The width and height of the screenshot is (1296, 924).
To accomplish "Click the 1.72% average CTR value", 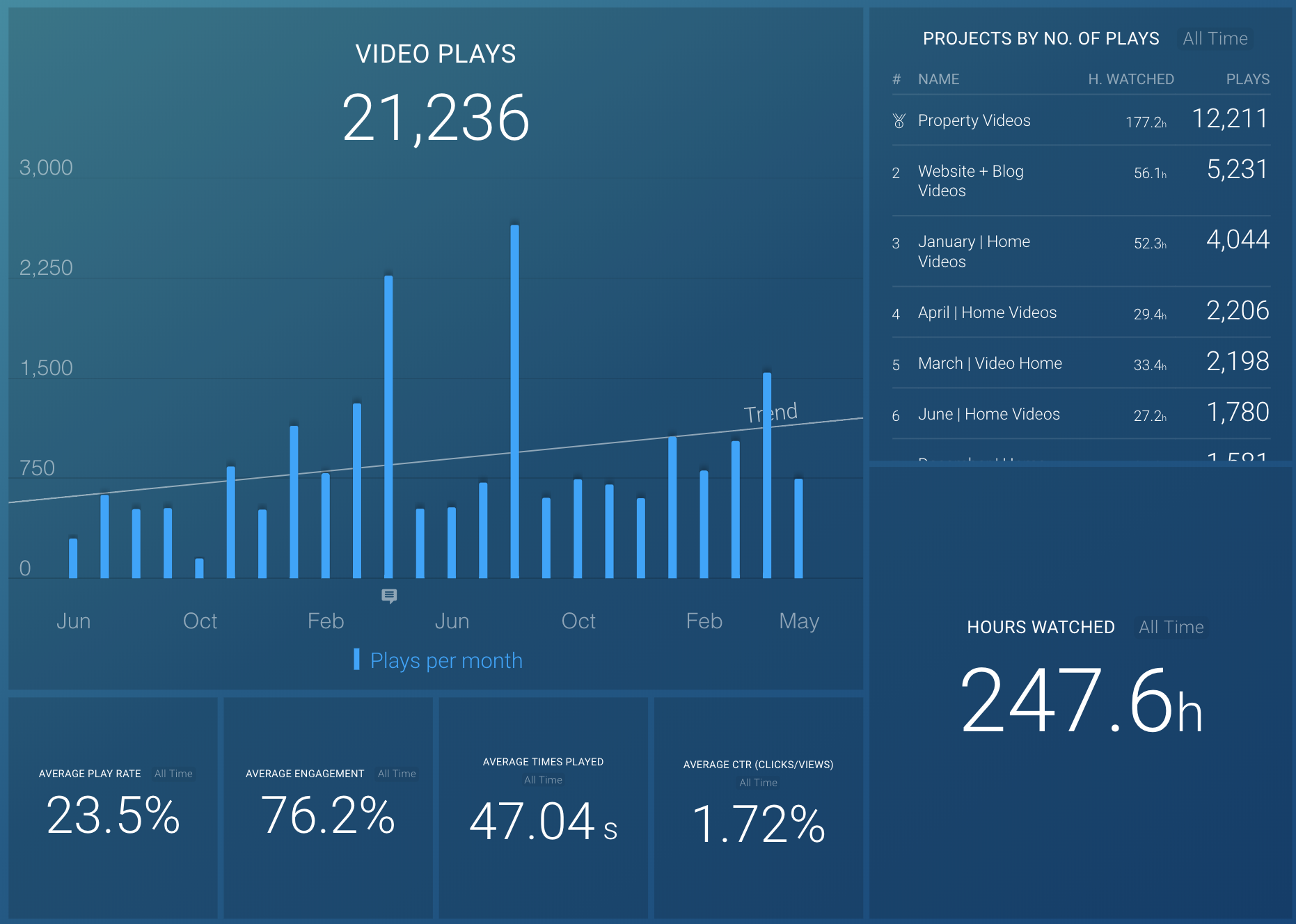I will [758, 825].
